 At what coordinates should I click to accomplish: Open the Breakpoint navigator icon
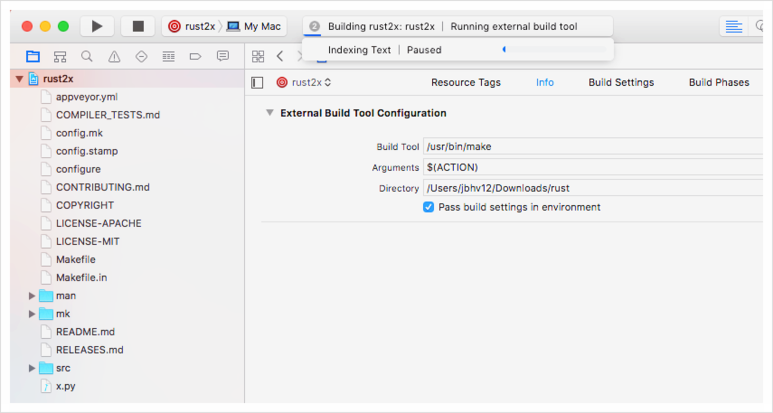coord(195,56)
